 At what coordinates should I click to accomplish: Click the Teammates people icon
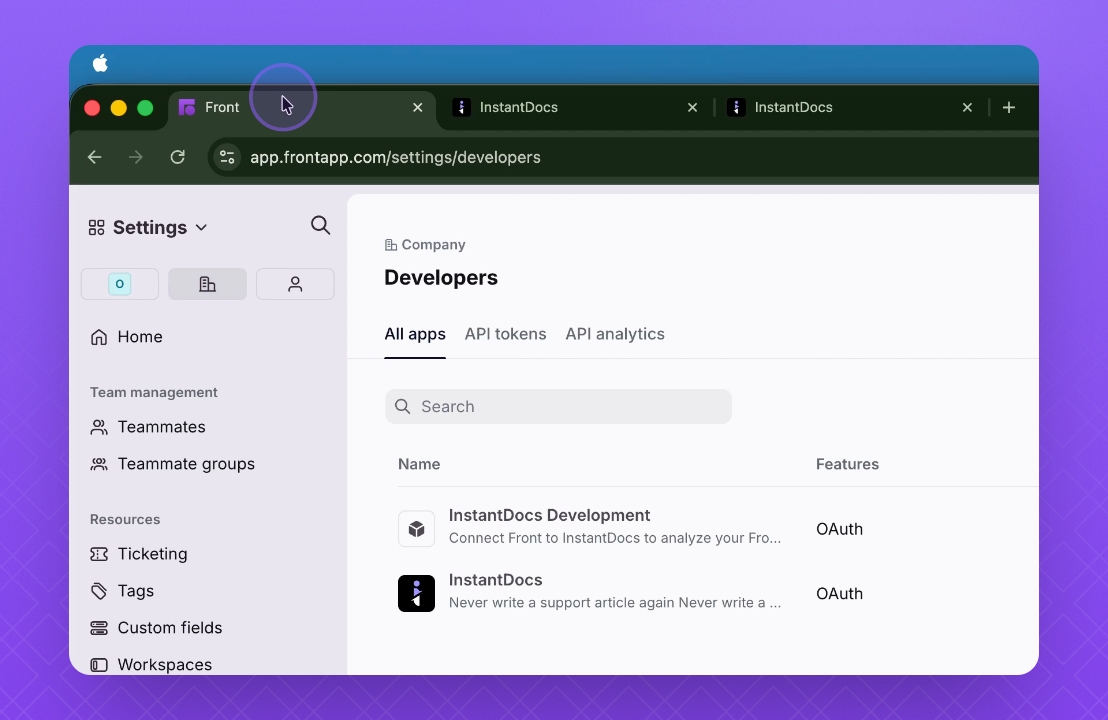[x=99, y=427]
